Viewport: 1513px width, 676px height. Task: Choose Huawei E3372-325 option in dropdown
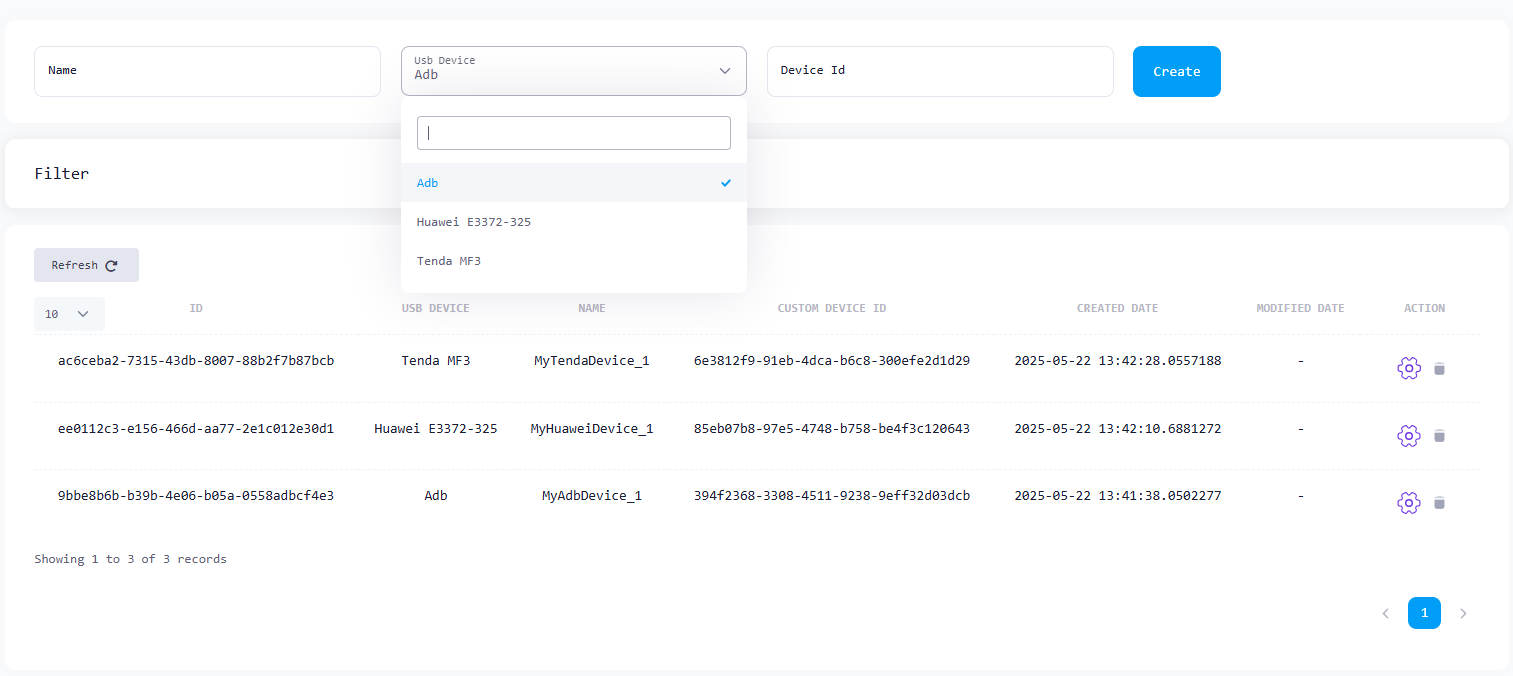click(573, 222)
